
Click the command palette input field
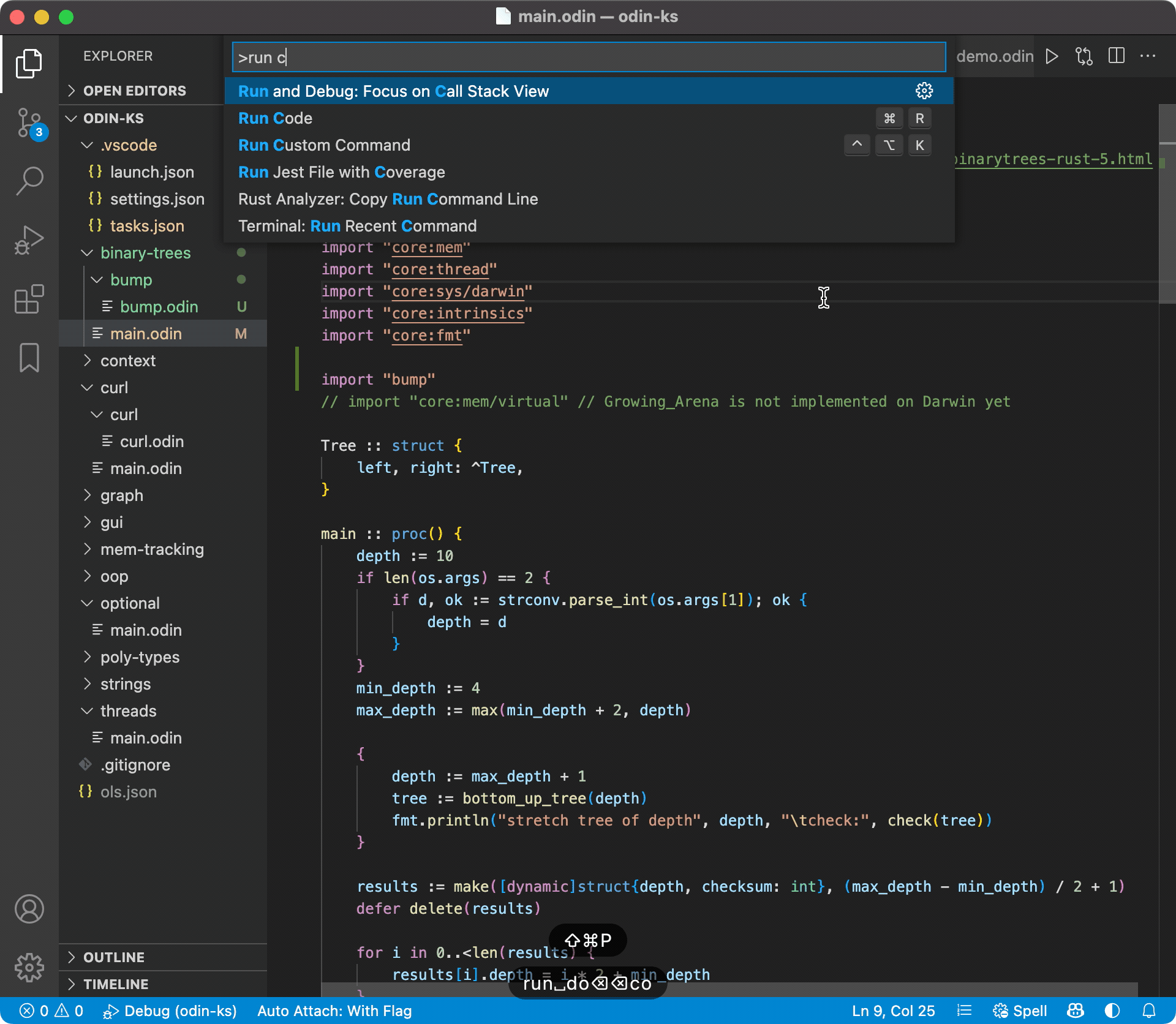click(589, 57)
